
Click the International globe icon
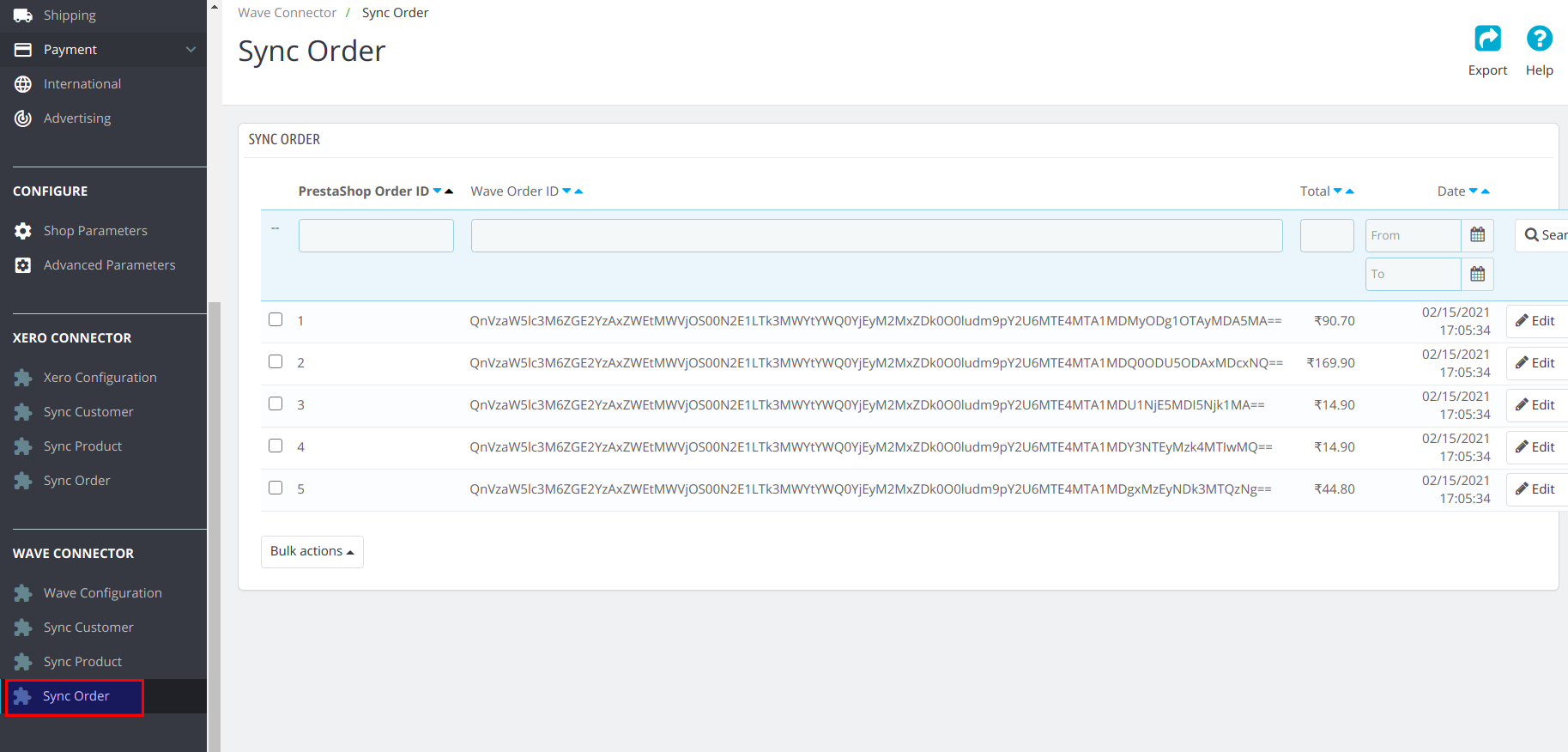23,84
